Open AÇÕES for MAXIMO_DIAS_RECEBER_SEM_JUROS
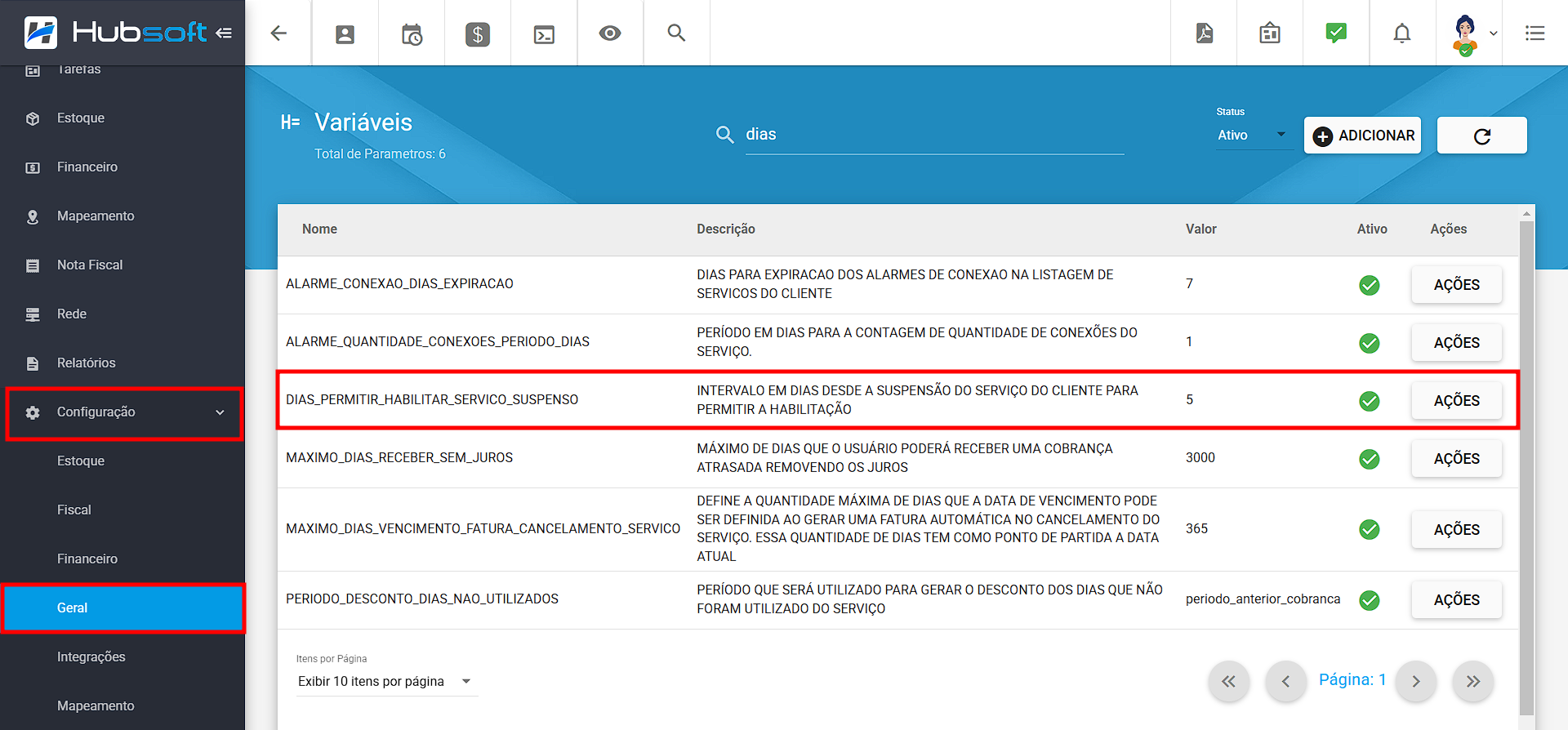This screenshot has height=730, width=1568. (x=1457, y=459)
